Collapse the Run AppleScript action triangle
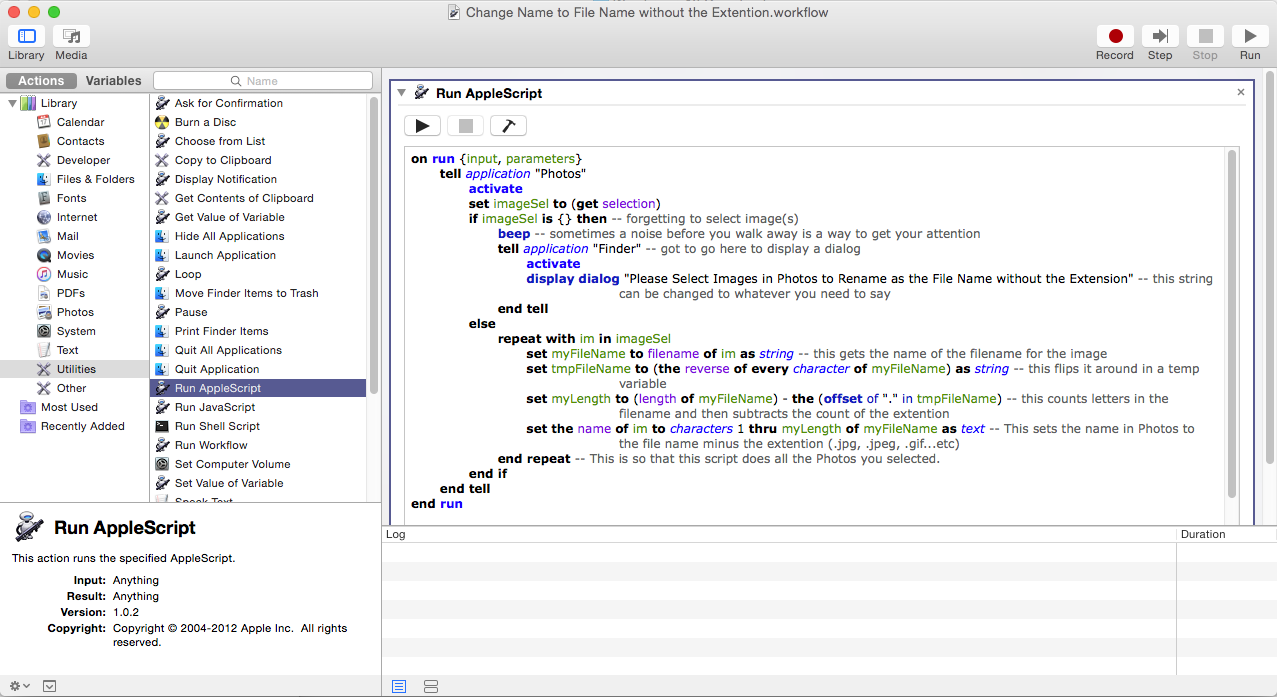The image size is (1277, 697). tap(402, 93)
